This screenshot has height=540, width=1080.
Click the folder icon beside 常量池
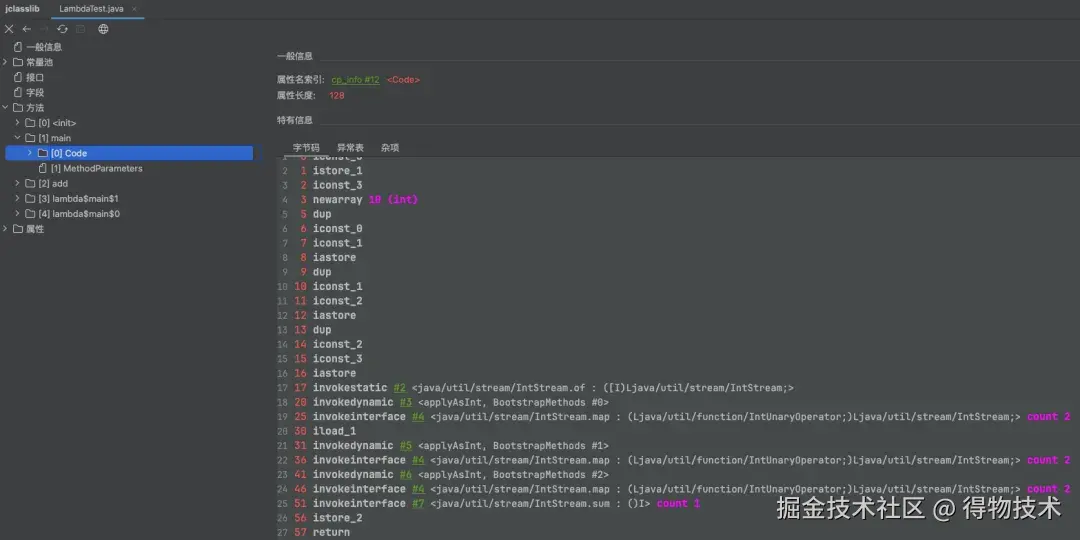click(x=18, y=62)
